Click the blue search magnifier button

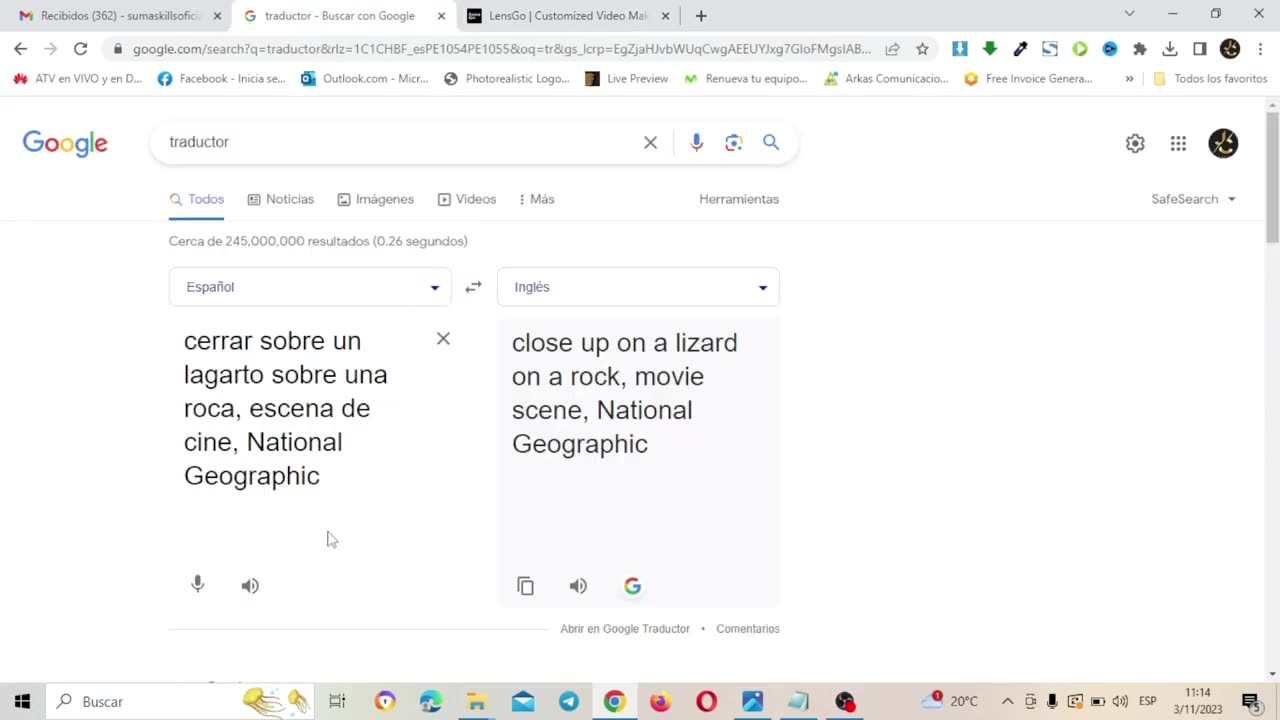771,143
